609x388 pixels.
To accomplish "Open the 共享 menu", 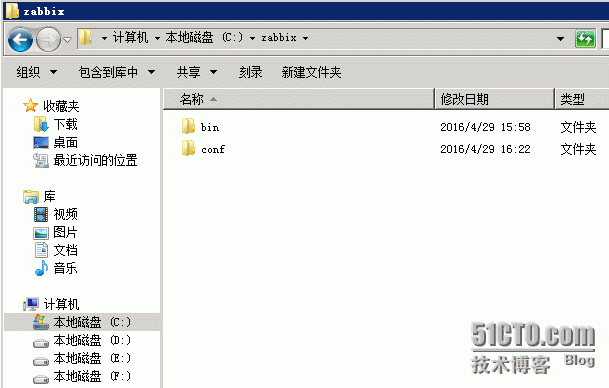I will [x=197, y=72].
